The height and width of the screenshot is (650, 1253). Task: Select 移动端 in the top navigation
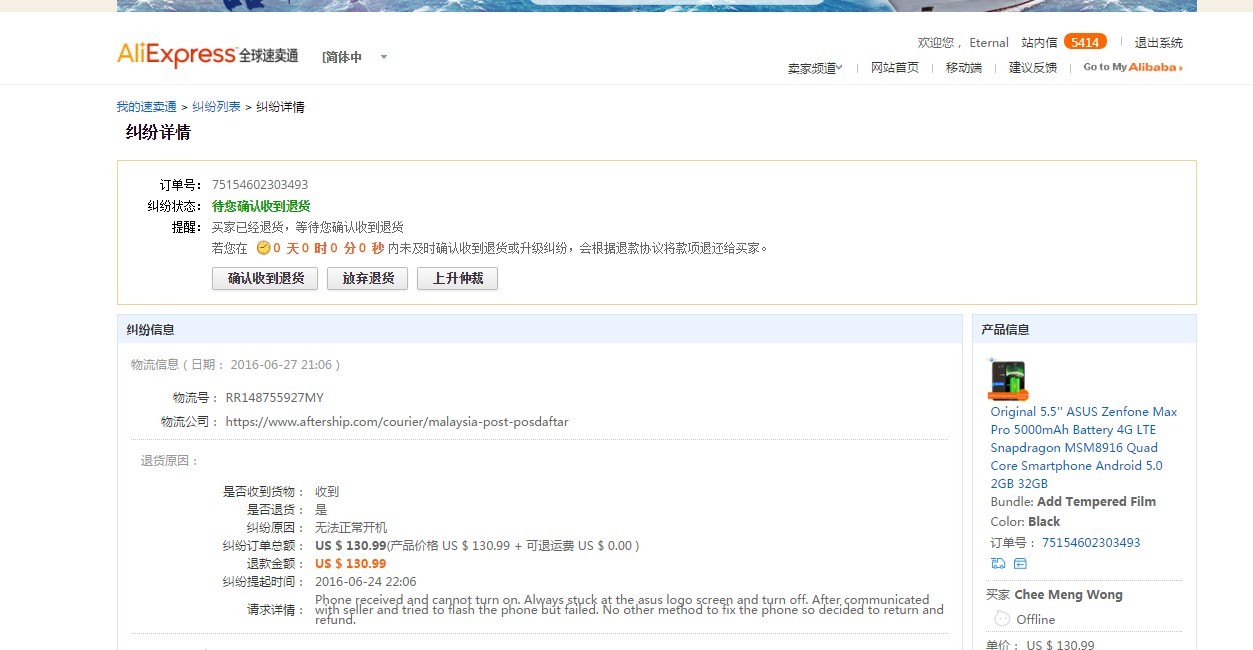point(962,67)
